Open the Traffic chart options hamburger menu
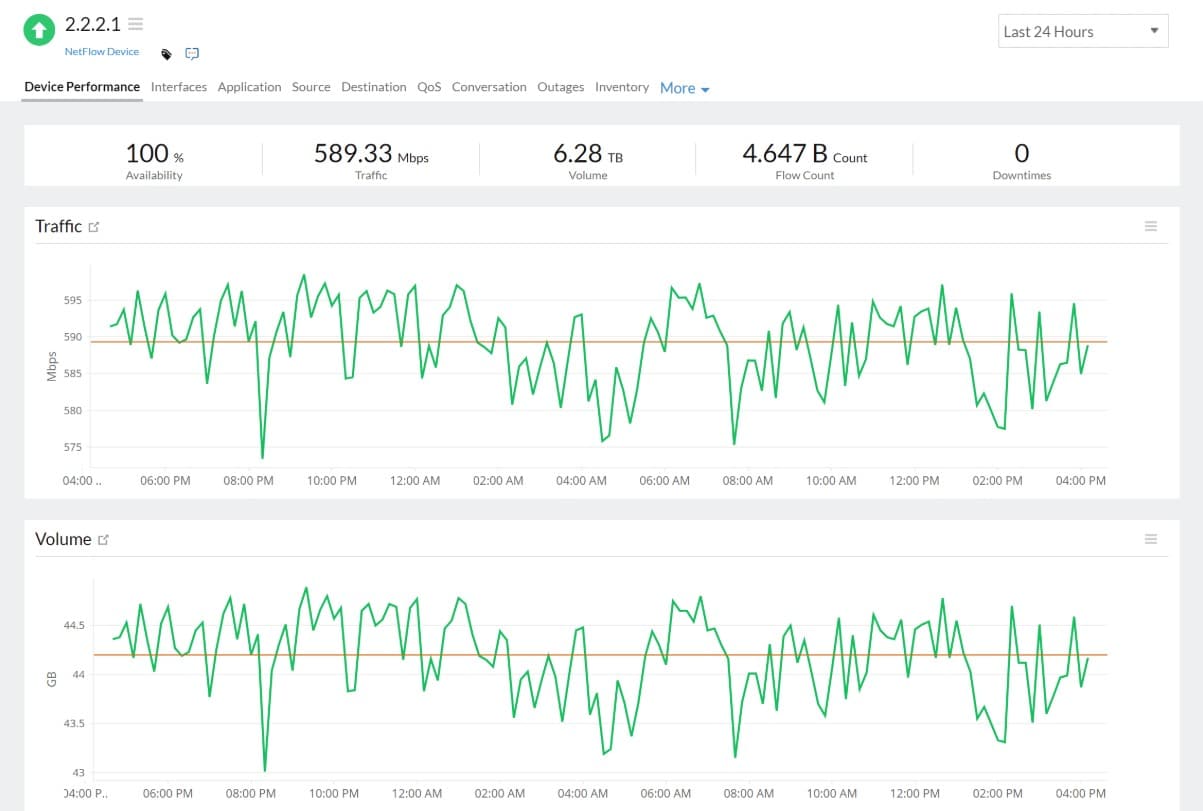The width and height of the screenshot is (1203, 811). point(1150,226)
